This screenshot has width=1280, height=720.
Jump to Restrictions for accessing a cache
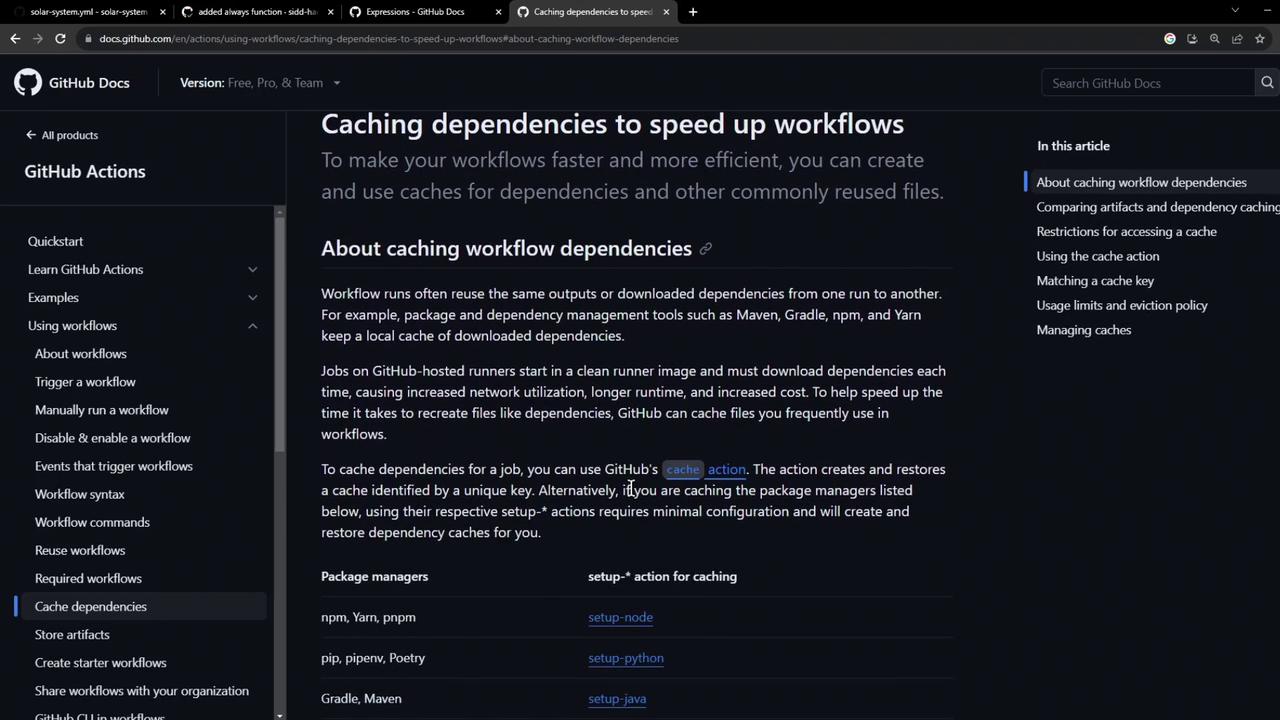tap(1126, 232)
